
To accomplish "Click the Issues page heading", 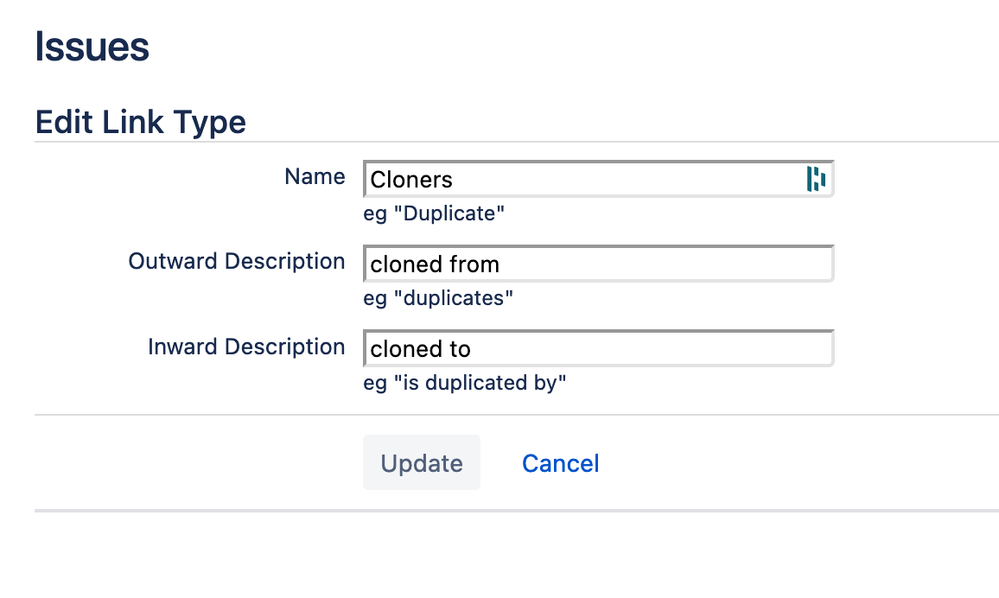I will [92, 47].
